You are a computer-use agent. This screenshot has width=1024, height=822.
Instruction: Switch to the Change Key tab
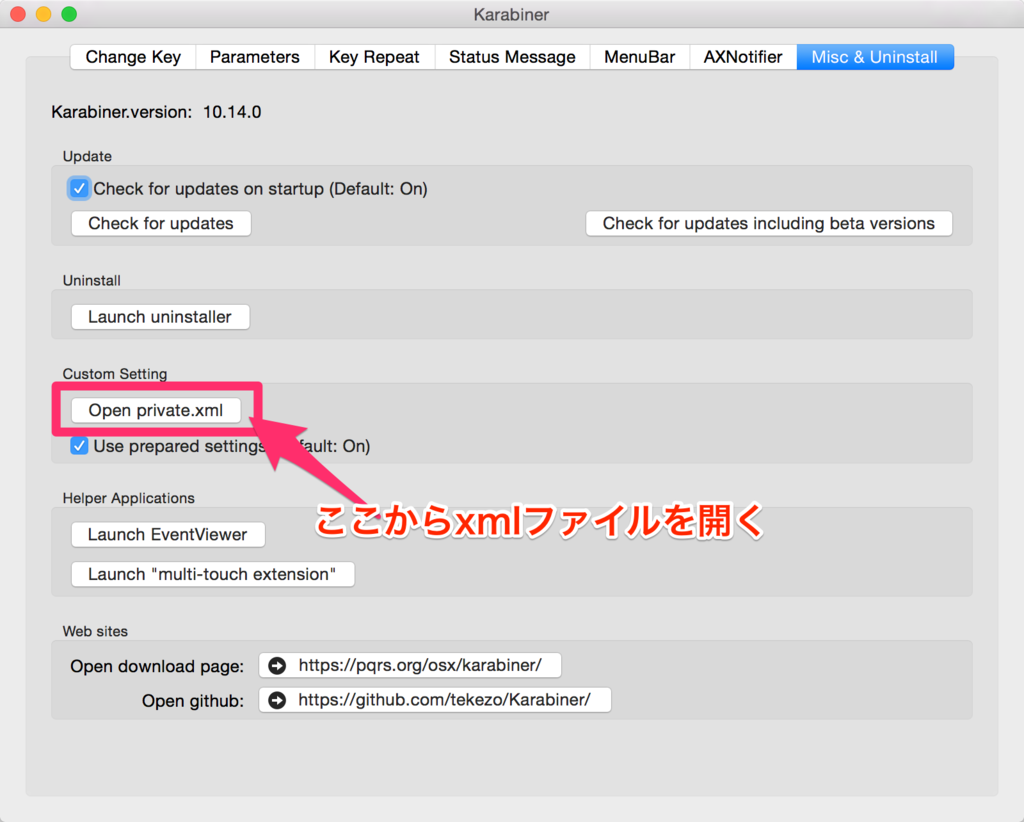[x=133, y=57]
